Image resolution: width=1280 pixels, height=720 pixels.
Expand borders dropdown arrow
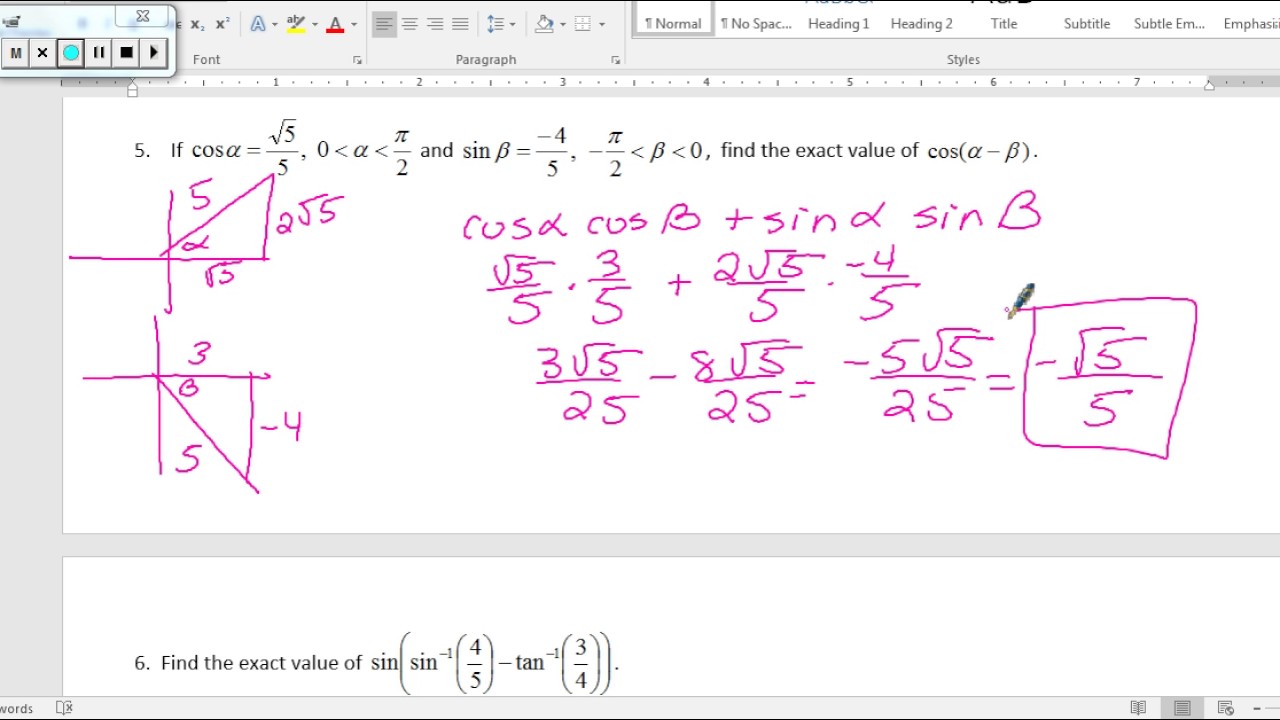click(x=601, y=24)
